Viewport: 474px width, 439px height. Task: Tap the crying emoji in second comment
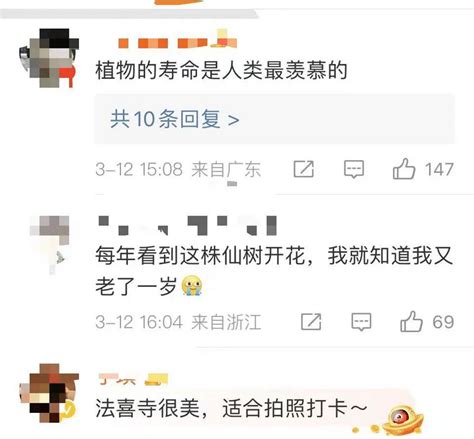[x=192, y=286]
